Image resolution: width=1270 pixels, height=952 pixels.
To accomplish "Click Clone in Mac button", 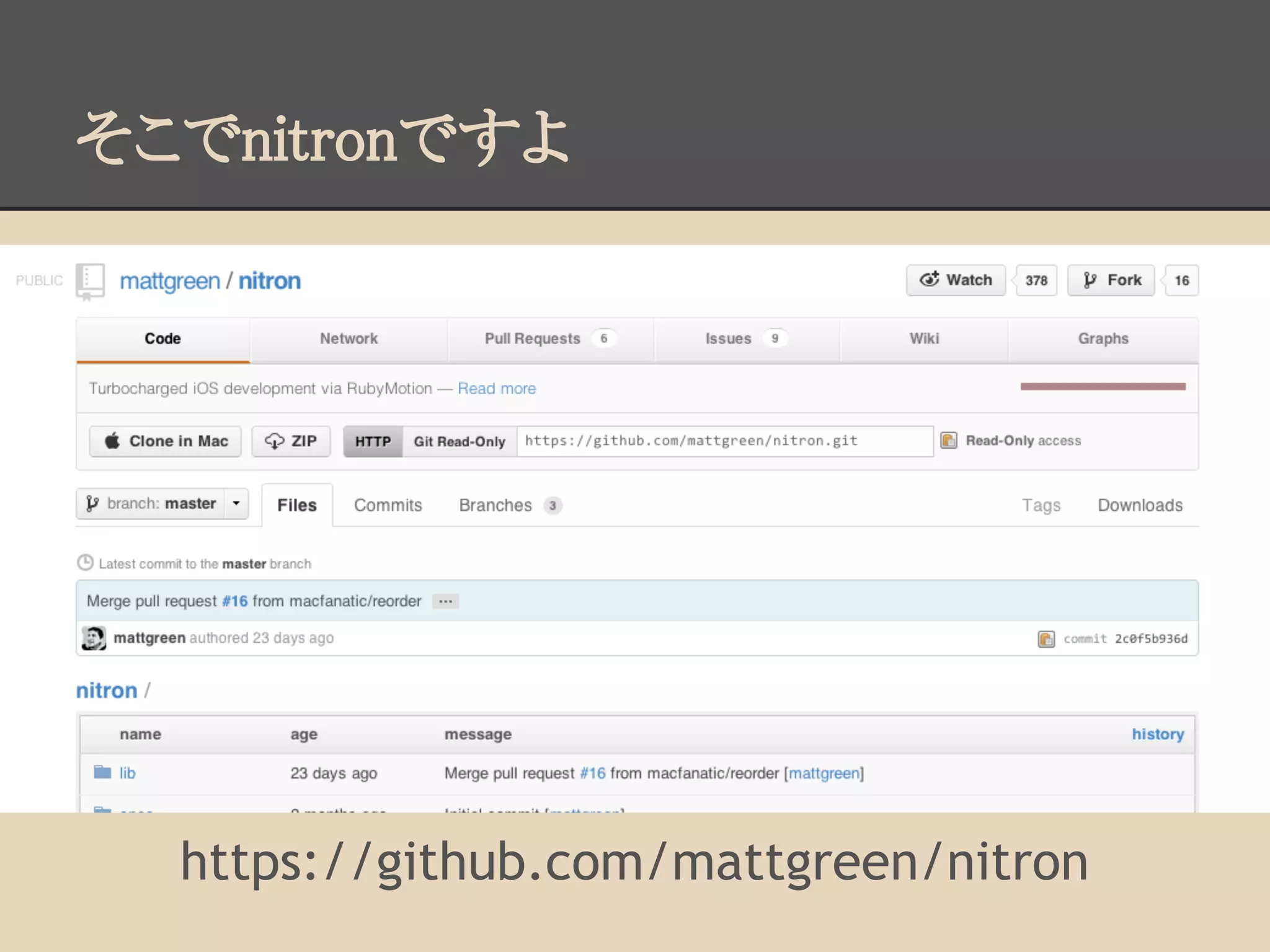I will click(166, 441).
